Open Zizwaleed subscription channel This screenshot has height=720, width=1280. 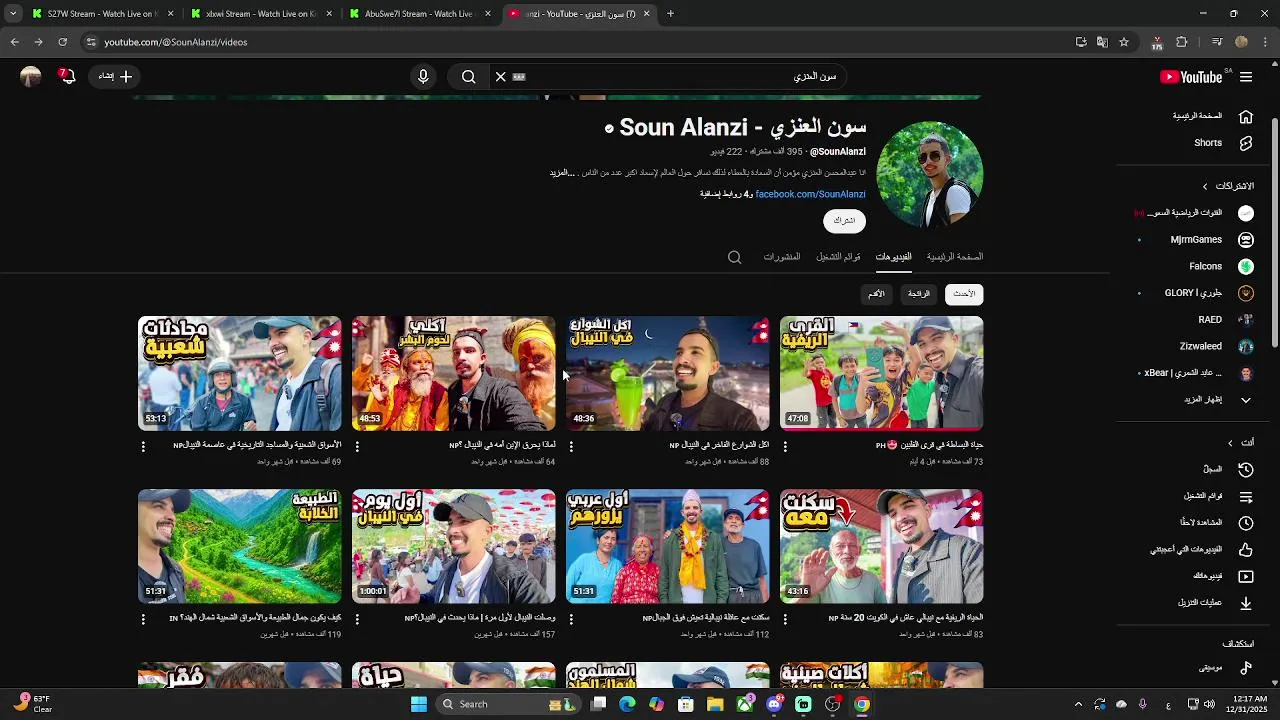1200,346
